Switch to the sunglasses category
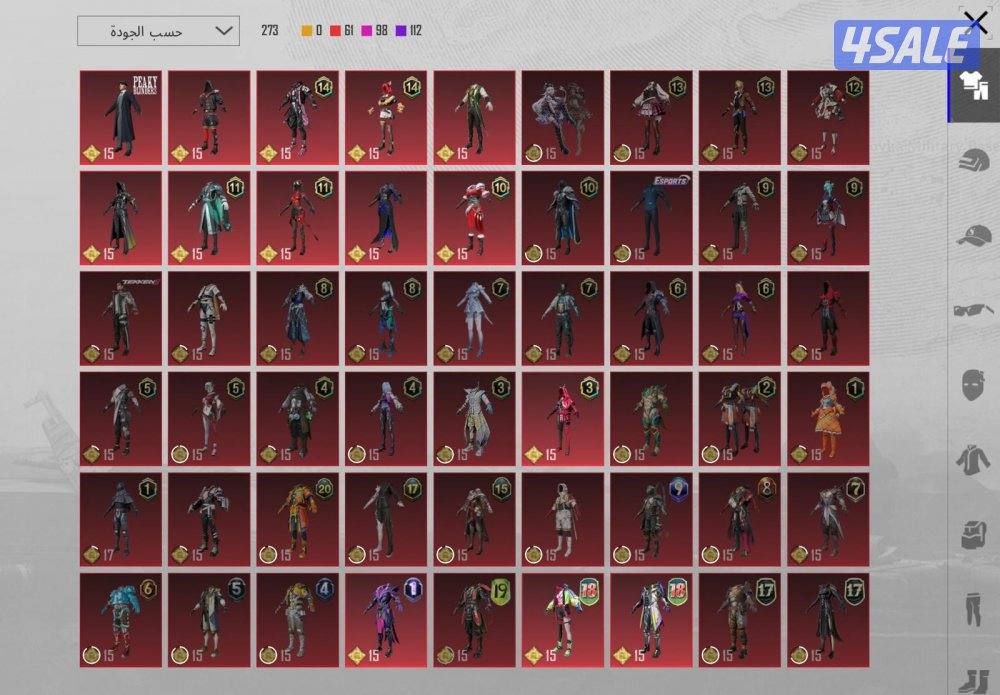1000x695 pixels. [x=972, y=310]
